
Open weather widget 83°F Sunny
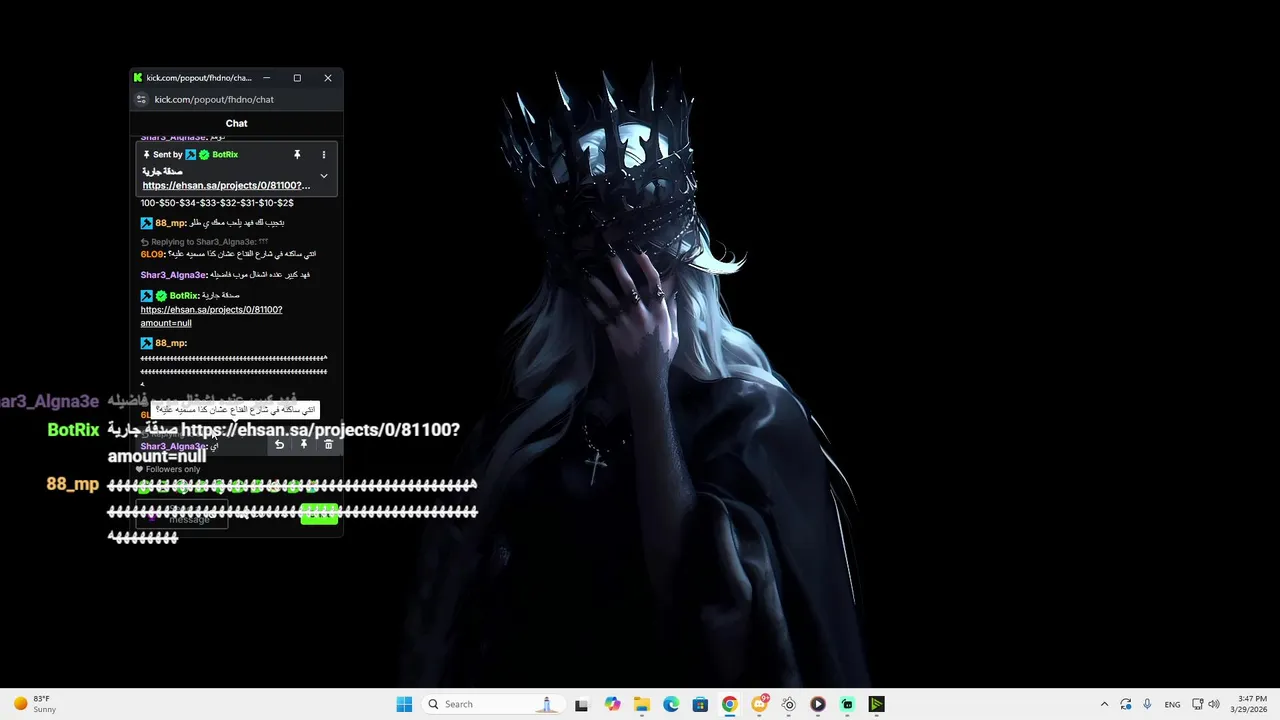click(35, 704)
